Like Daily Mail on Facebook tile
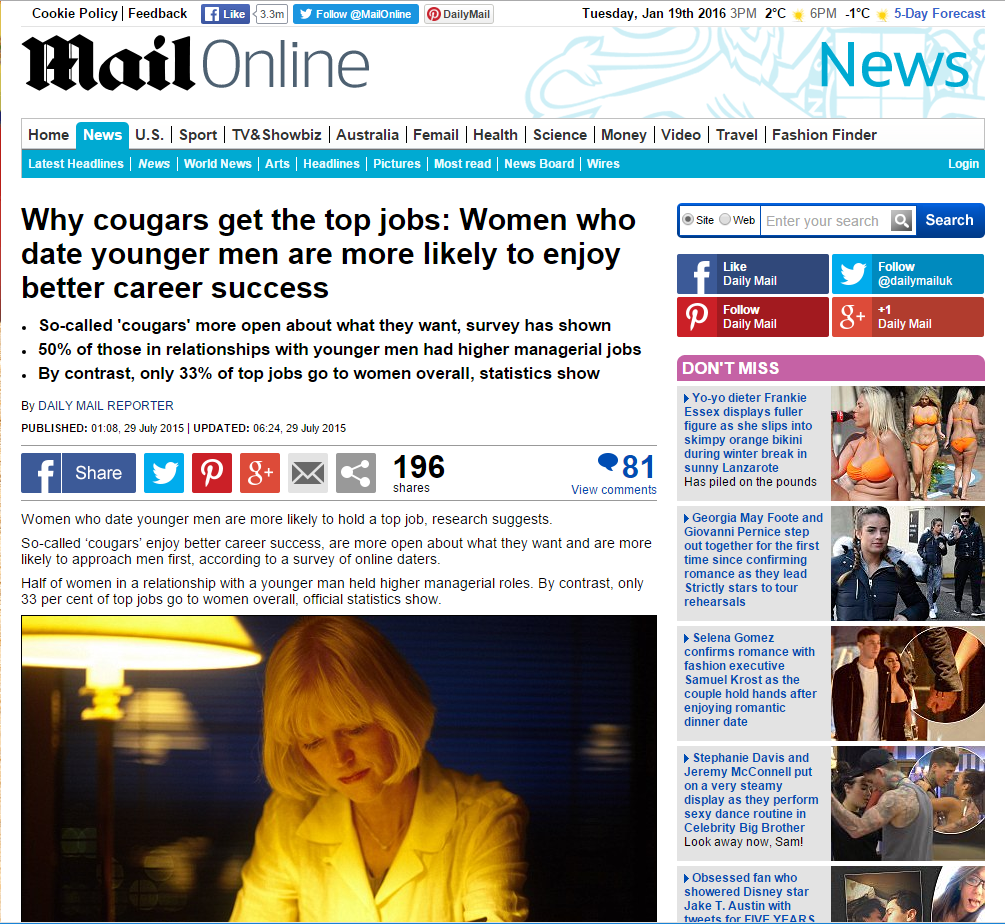 (x=752, y=274)
